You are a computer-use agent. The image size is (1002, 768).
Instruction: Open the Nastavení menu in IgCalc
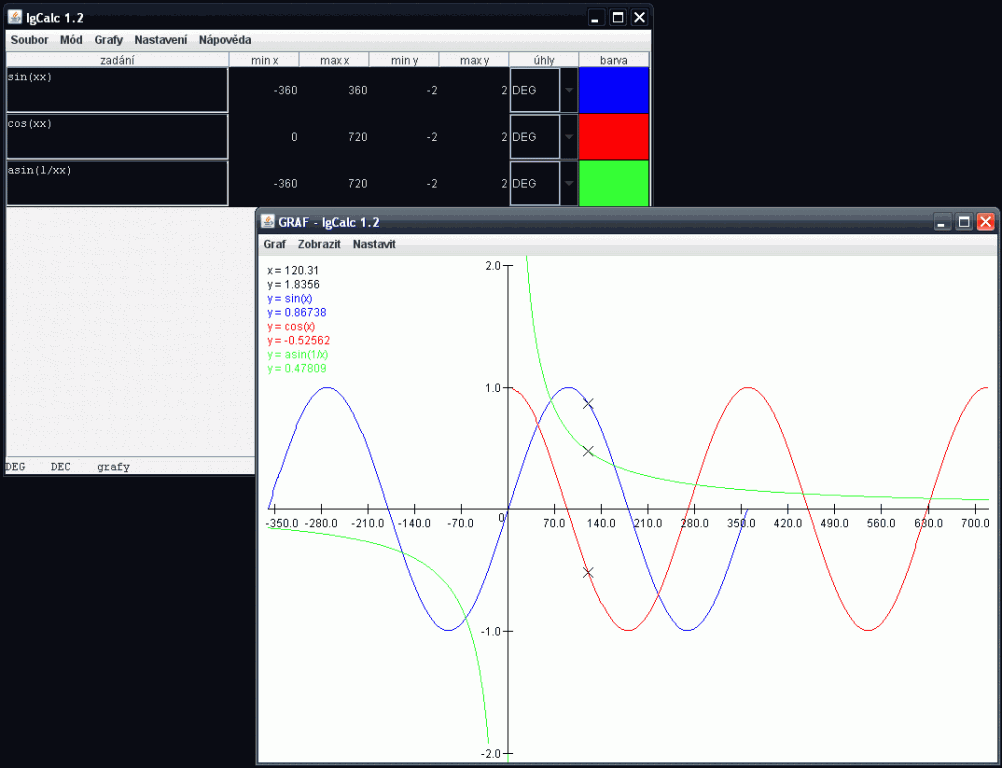click(160, 40)
